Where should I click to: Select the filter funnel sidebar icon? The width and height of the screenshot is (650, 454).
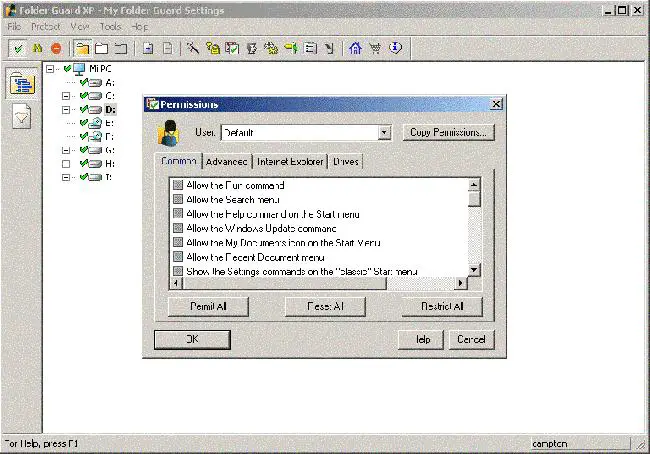click(22, 117)
